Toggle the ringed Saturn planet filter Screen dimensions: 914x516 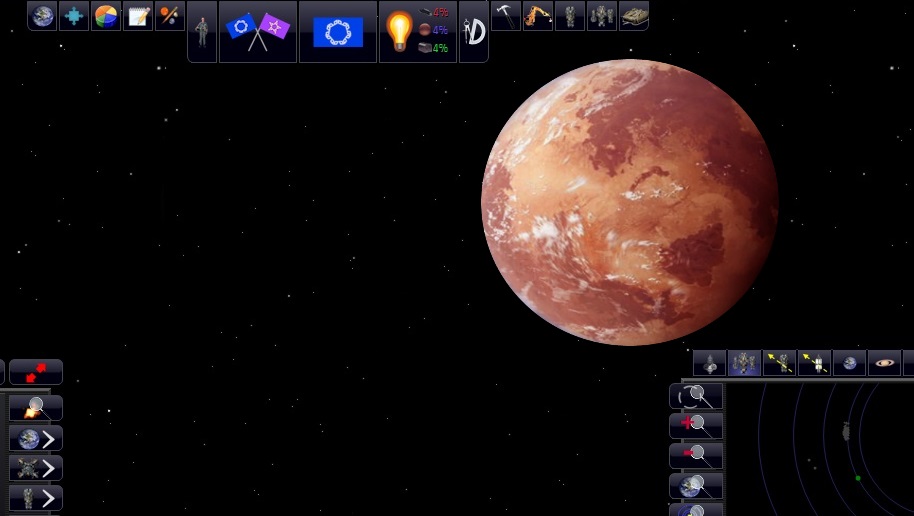884,363
